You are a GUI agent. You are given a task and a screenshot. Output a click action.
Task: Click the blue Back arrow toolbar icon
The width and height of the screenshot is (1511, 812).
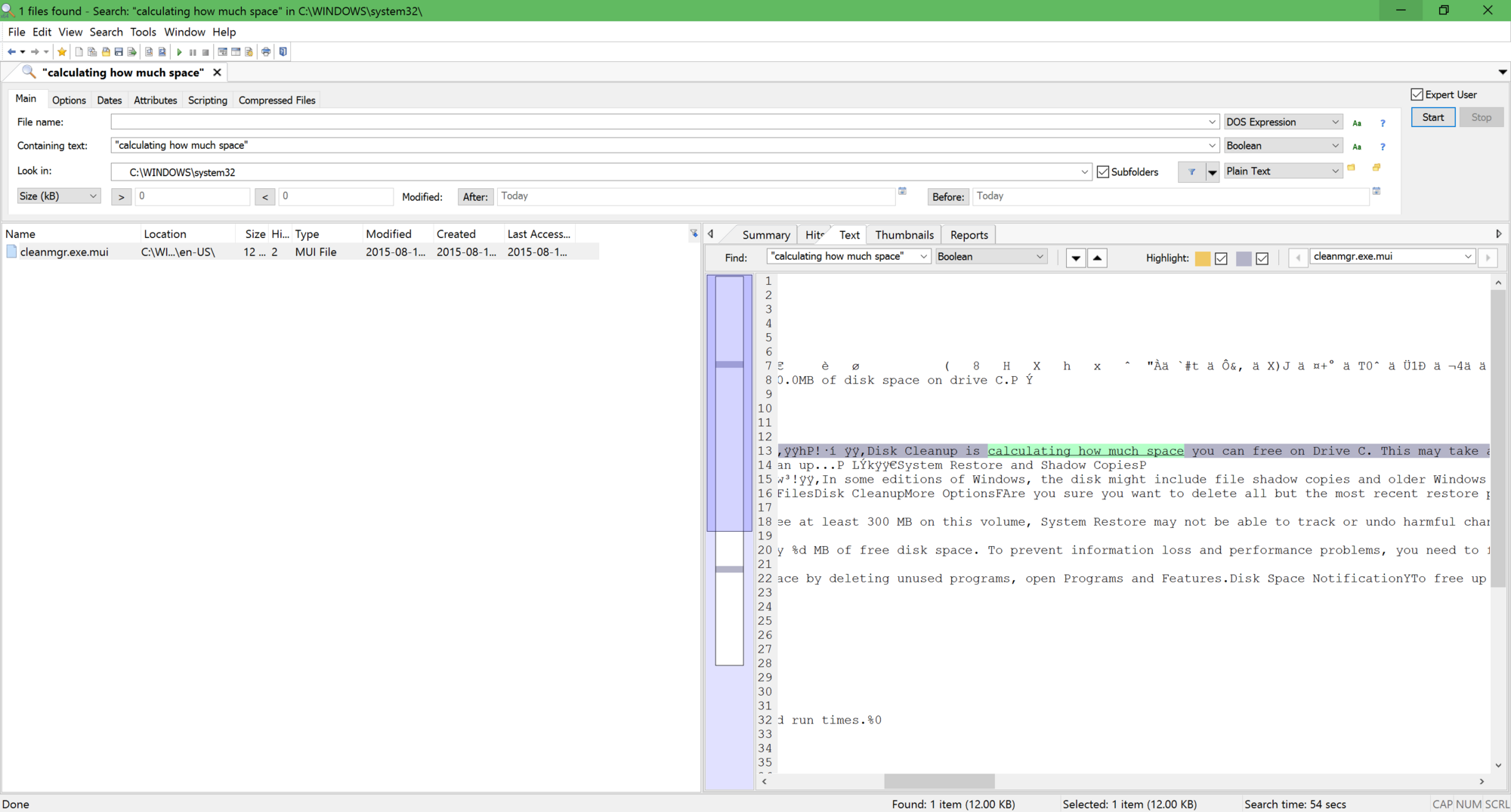[x=11, y=52]
